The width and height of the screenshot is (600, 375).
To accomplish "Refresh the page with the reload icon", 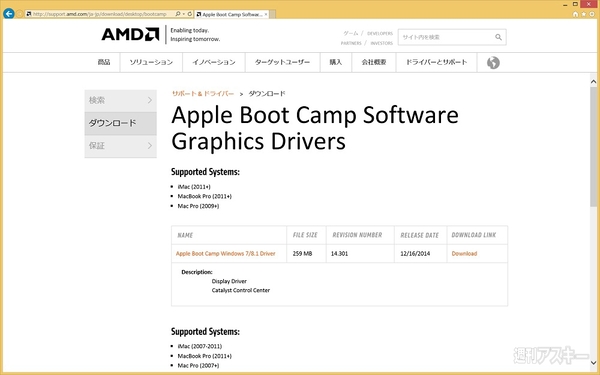I will click(190, 14).
